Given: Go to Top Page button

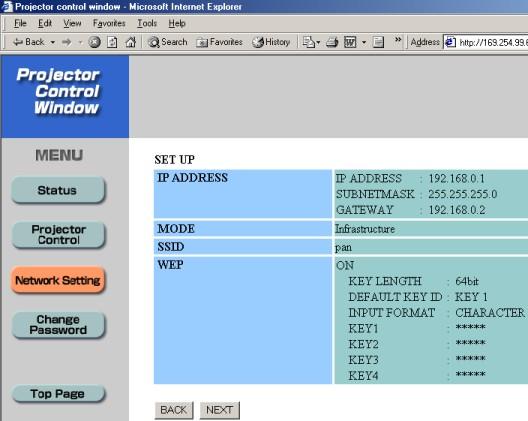Looking at the screenshot, I should [59, 394].
